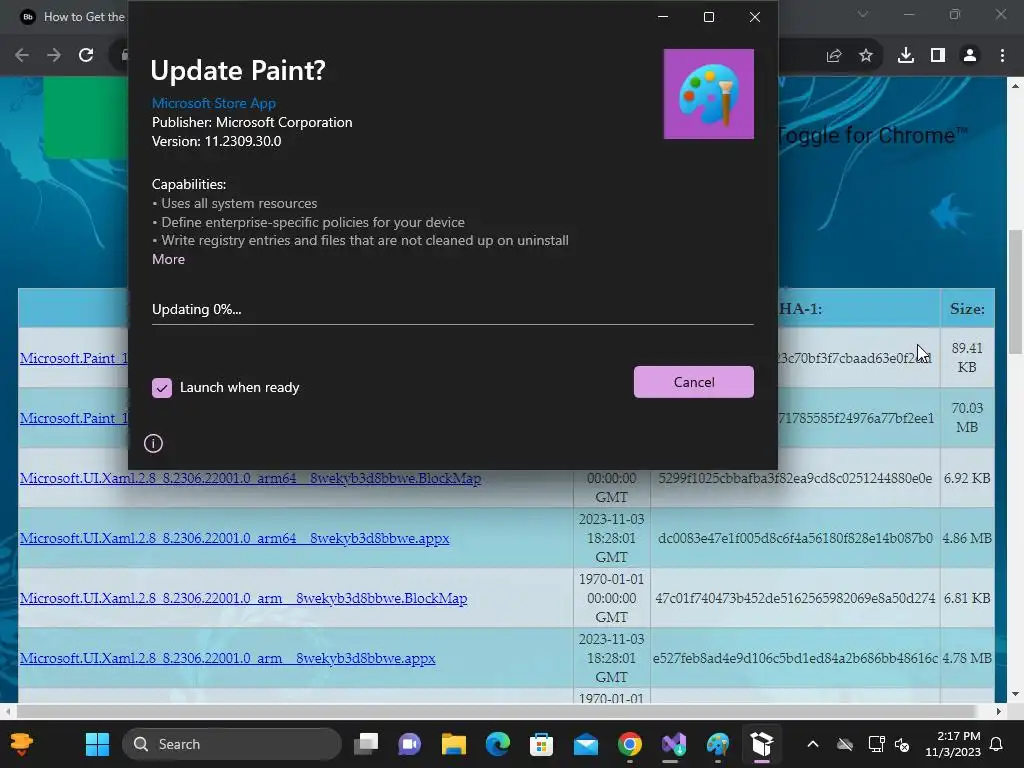Viewport: 1024px width, 768px height.
Task: Cancel the Paint update
Action: click(x=694, y=382)
